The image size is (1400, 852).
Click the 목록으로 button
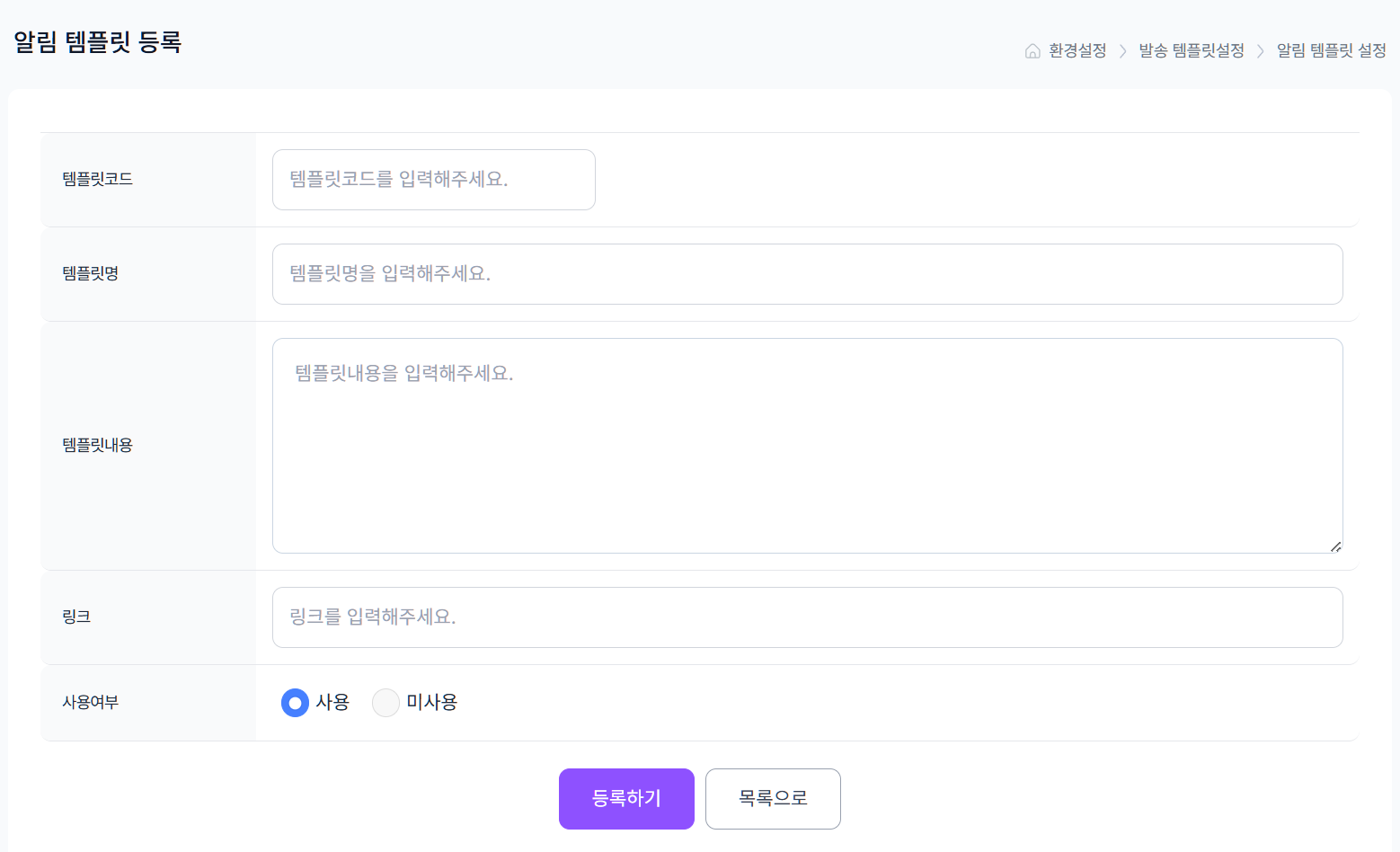pos(773,798)
